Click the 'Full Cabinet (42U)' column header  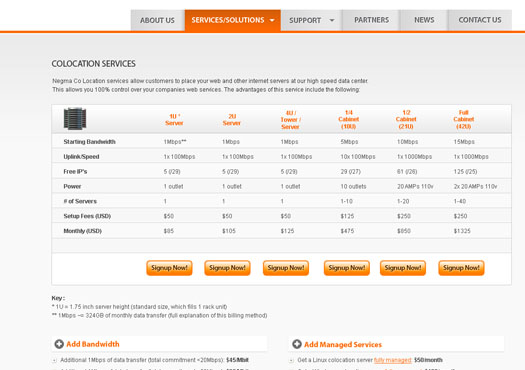point(464,120)
